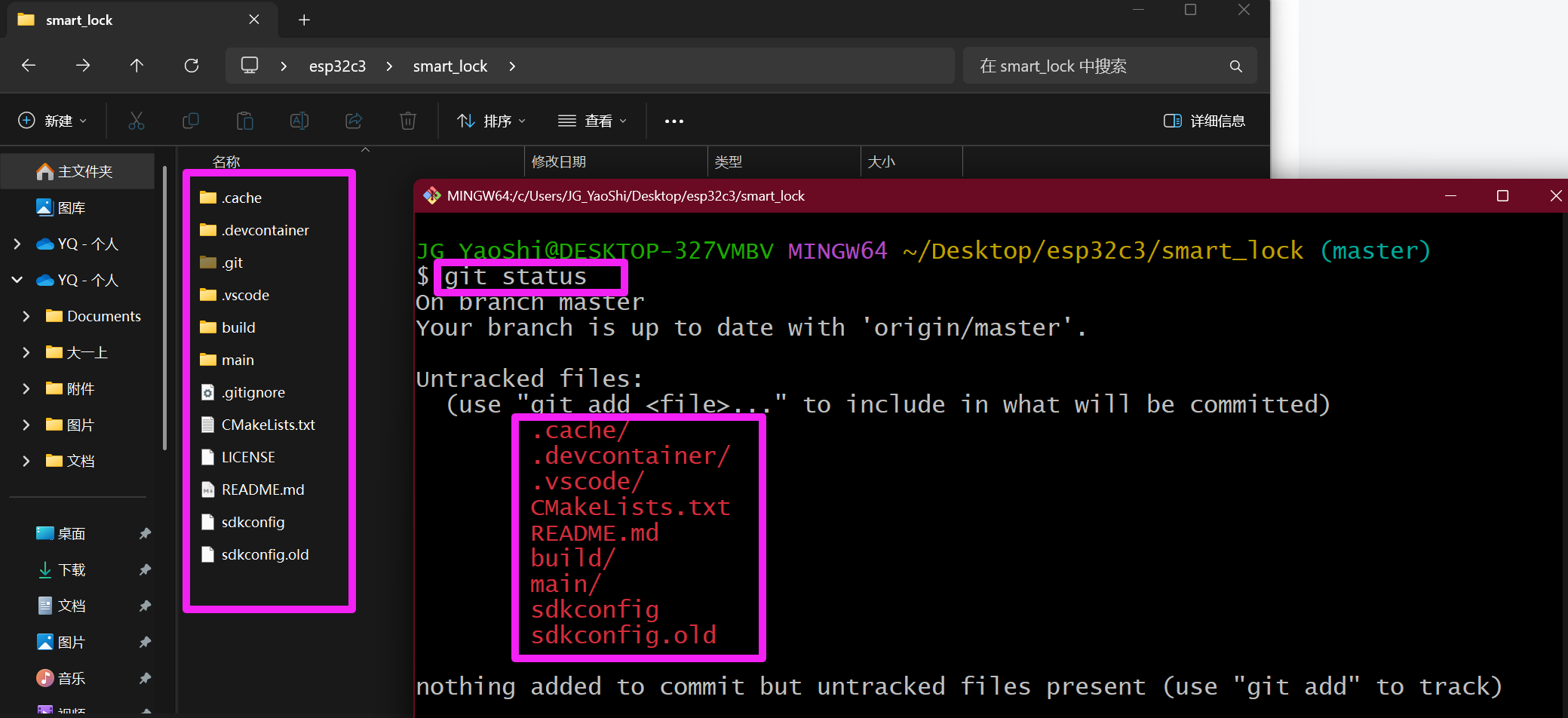Delete selection using the trash icon
Viewport: 1568px width, 718px height.
(x=407, y=121)
